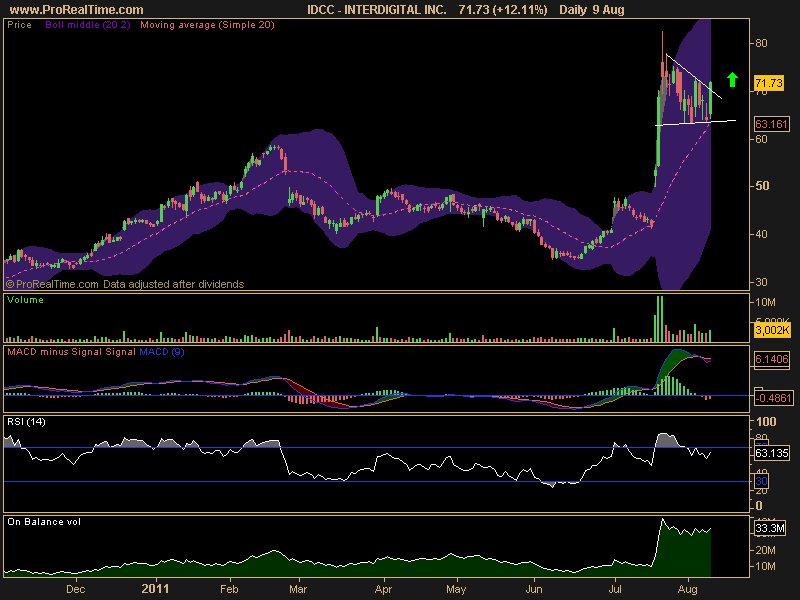Click the On Balance vol label

(44, 522)
